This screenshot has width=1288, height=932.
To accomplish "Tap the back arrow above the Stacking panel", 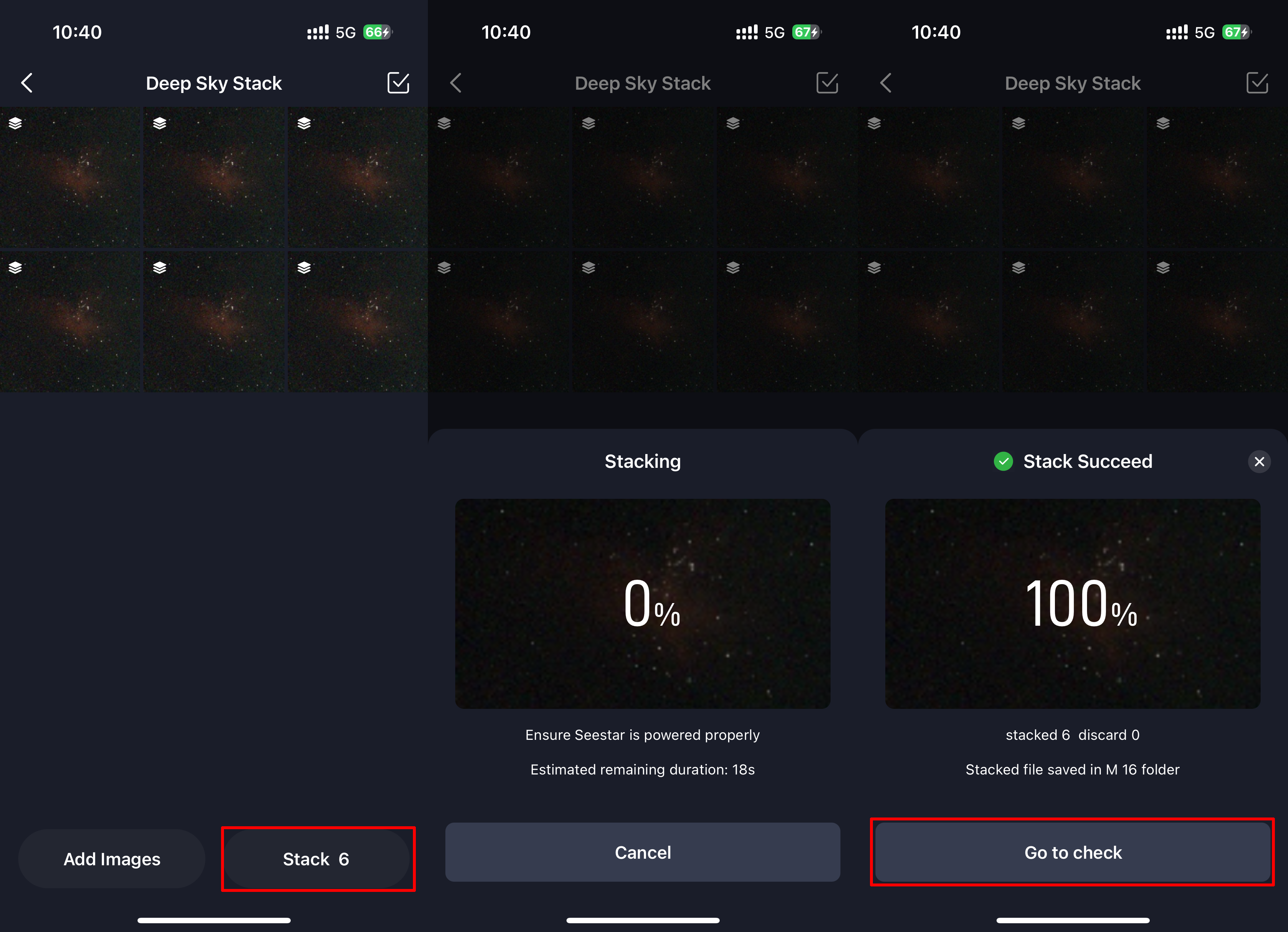I will pyautogui.click(x=456, y=83).
